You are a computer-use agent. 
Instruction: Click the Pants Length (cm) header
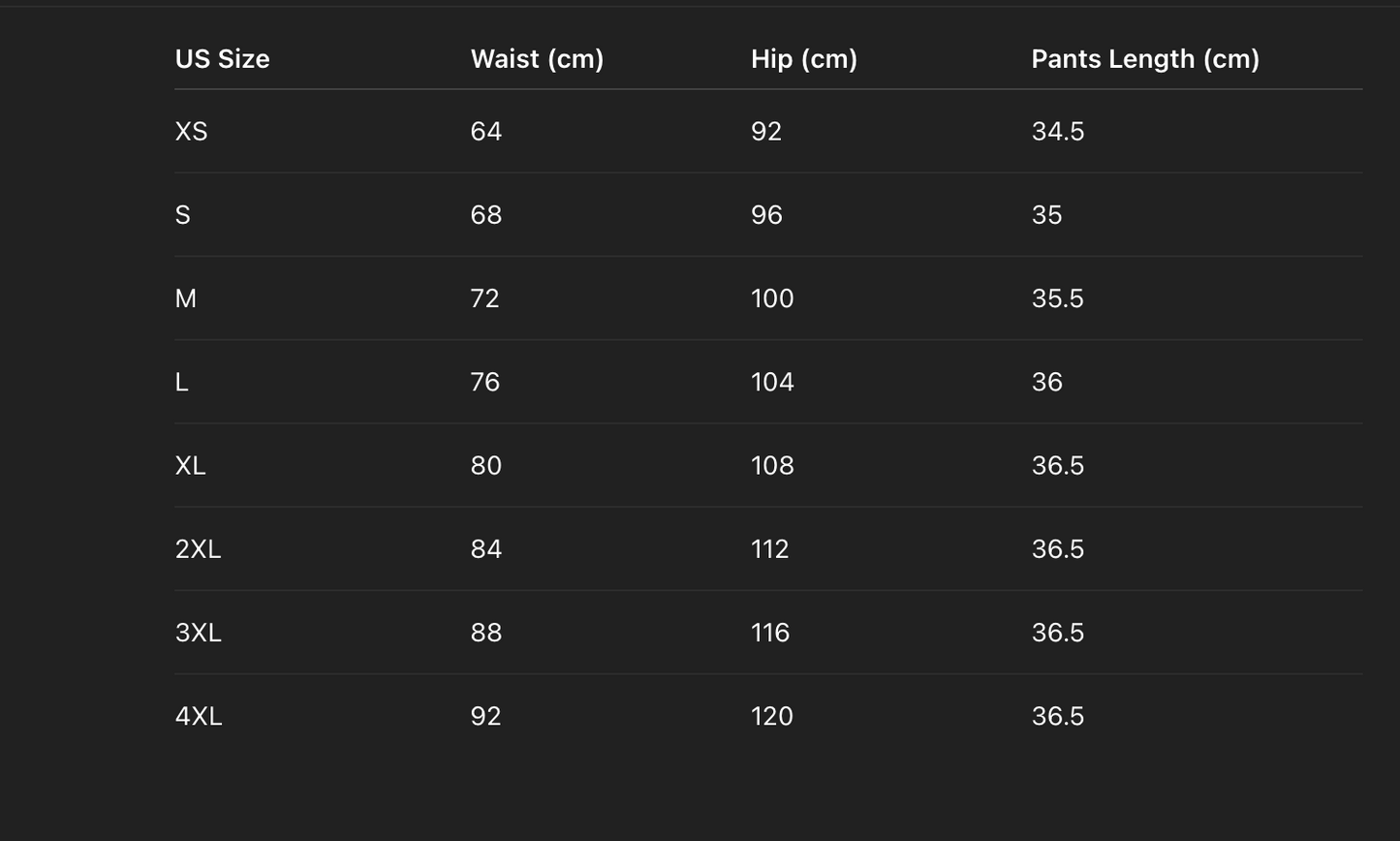click(x=1145, y=59)
